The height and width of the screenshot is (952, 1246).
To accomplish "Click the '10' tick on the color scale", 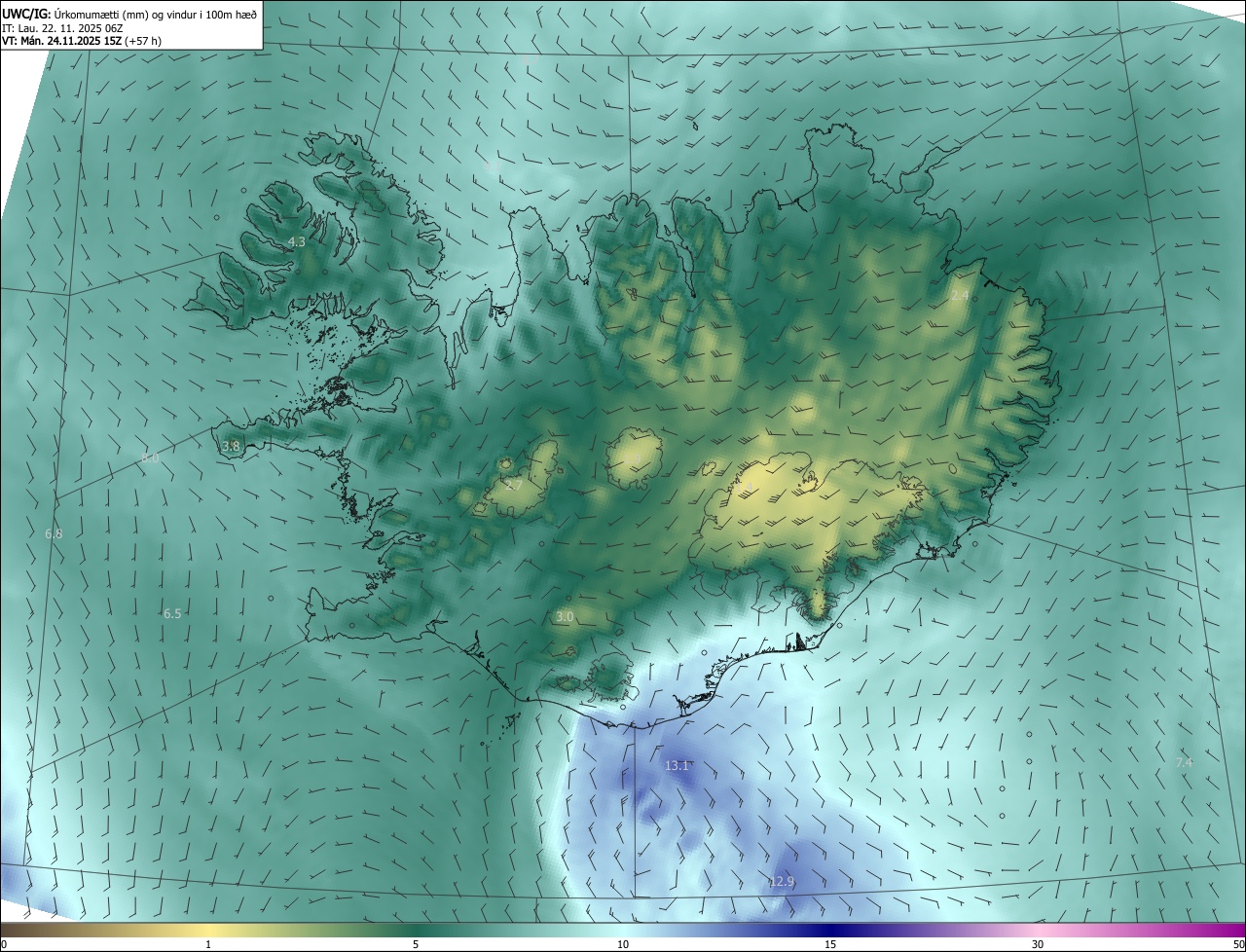I will (x=623, y=944).
